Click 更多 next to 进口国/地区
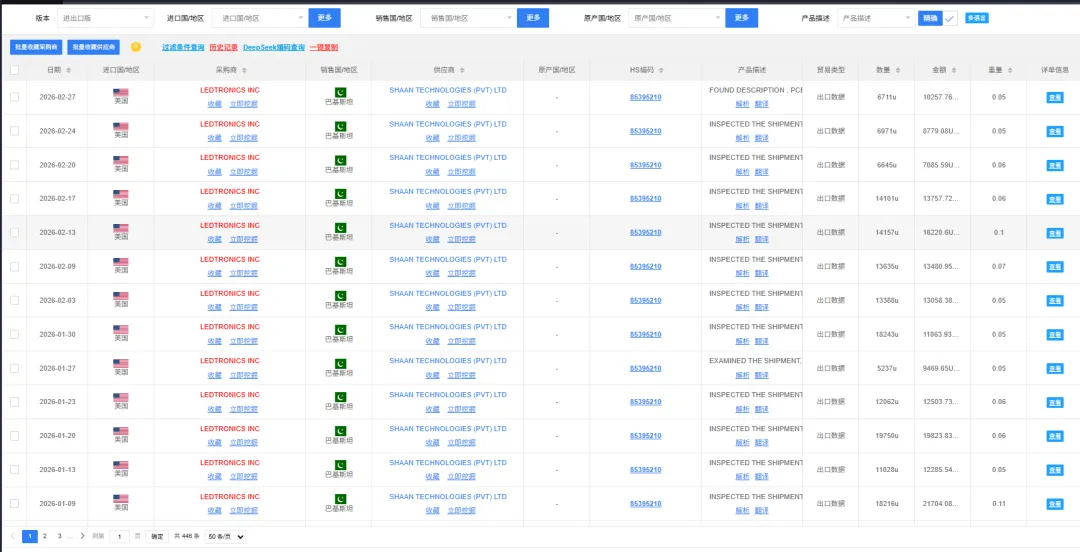1080x552 pixels. click(324, 18)
